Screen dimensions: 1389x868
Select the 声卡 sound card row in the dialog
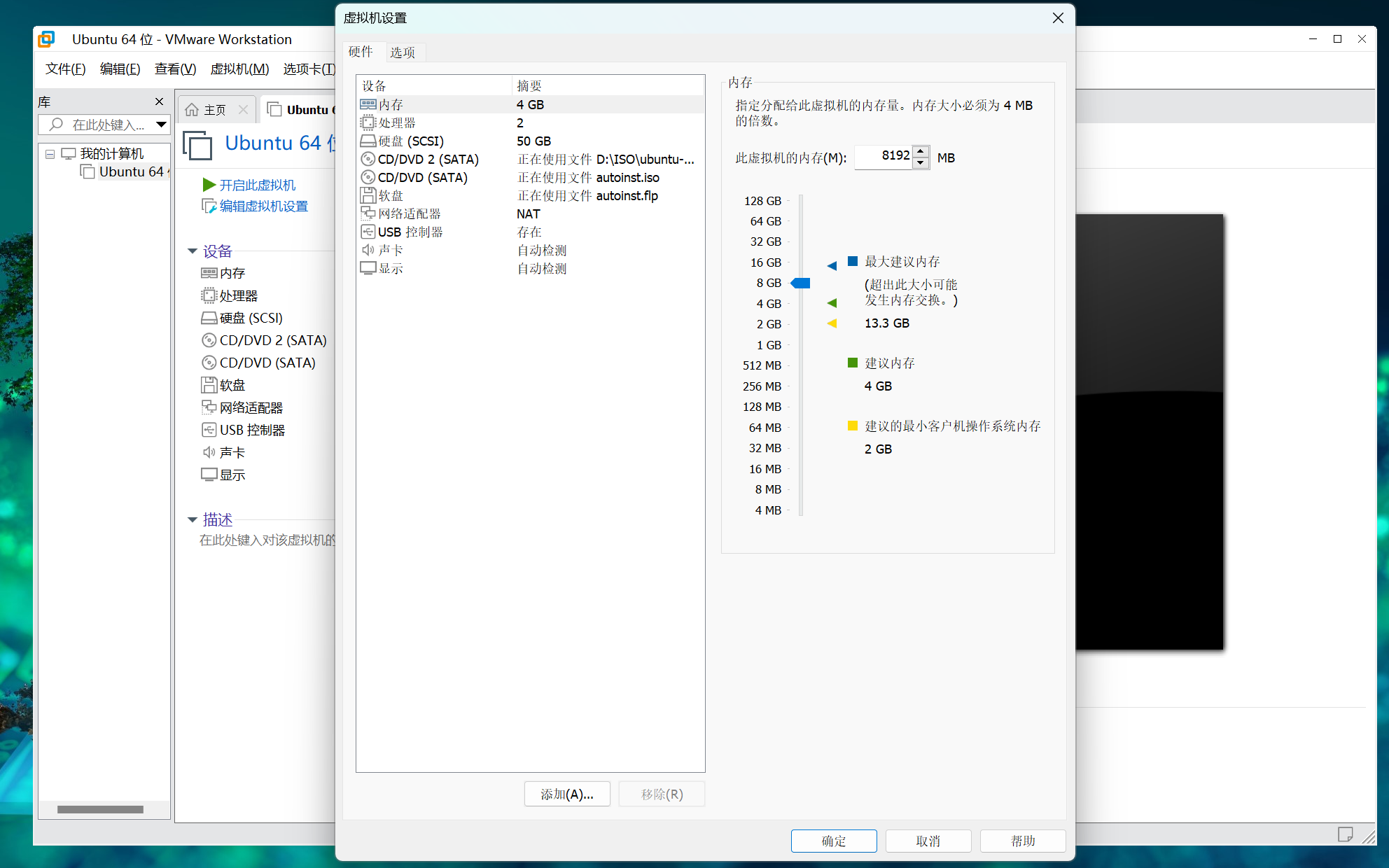tap(530, 250)
